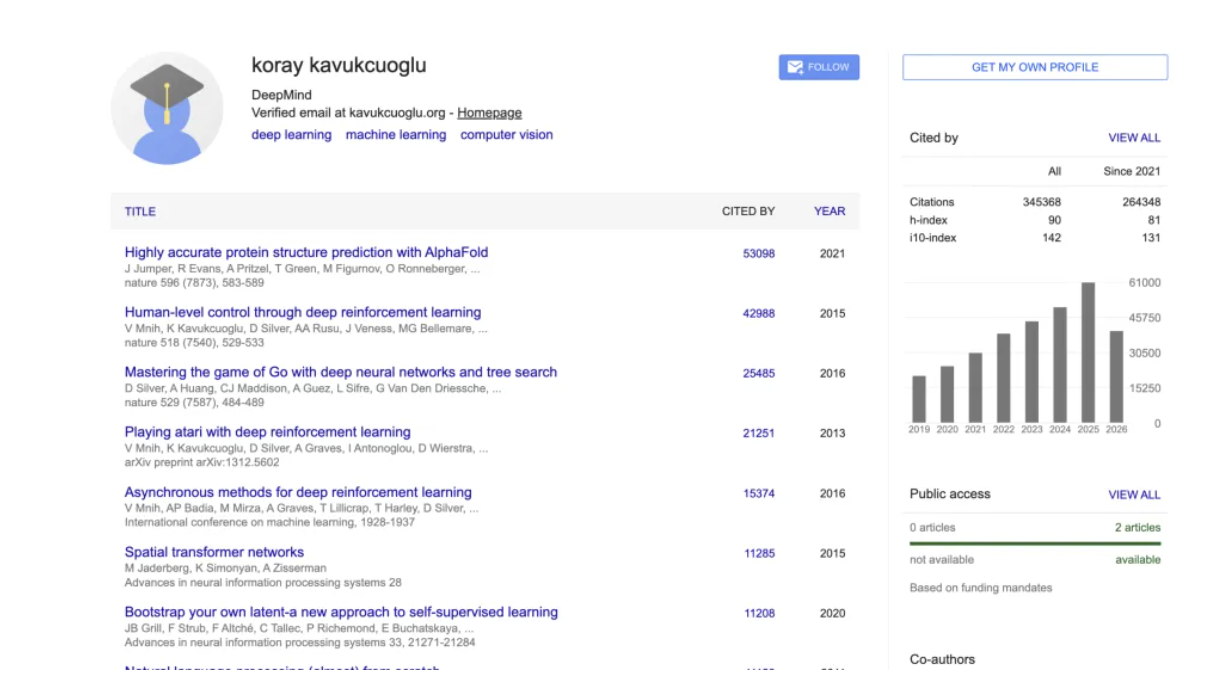Screen dimensions: 1226x700
Task: Click the Cited By column header
Action: (x=748, y=212)
